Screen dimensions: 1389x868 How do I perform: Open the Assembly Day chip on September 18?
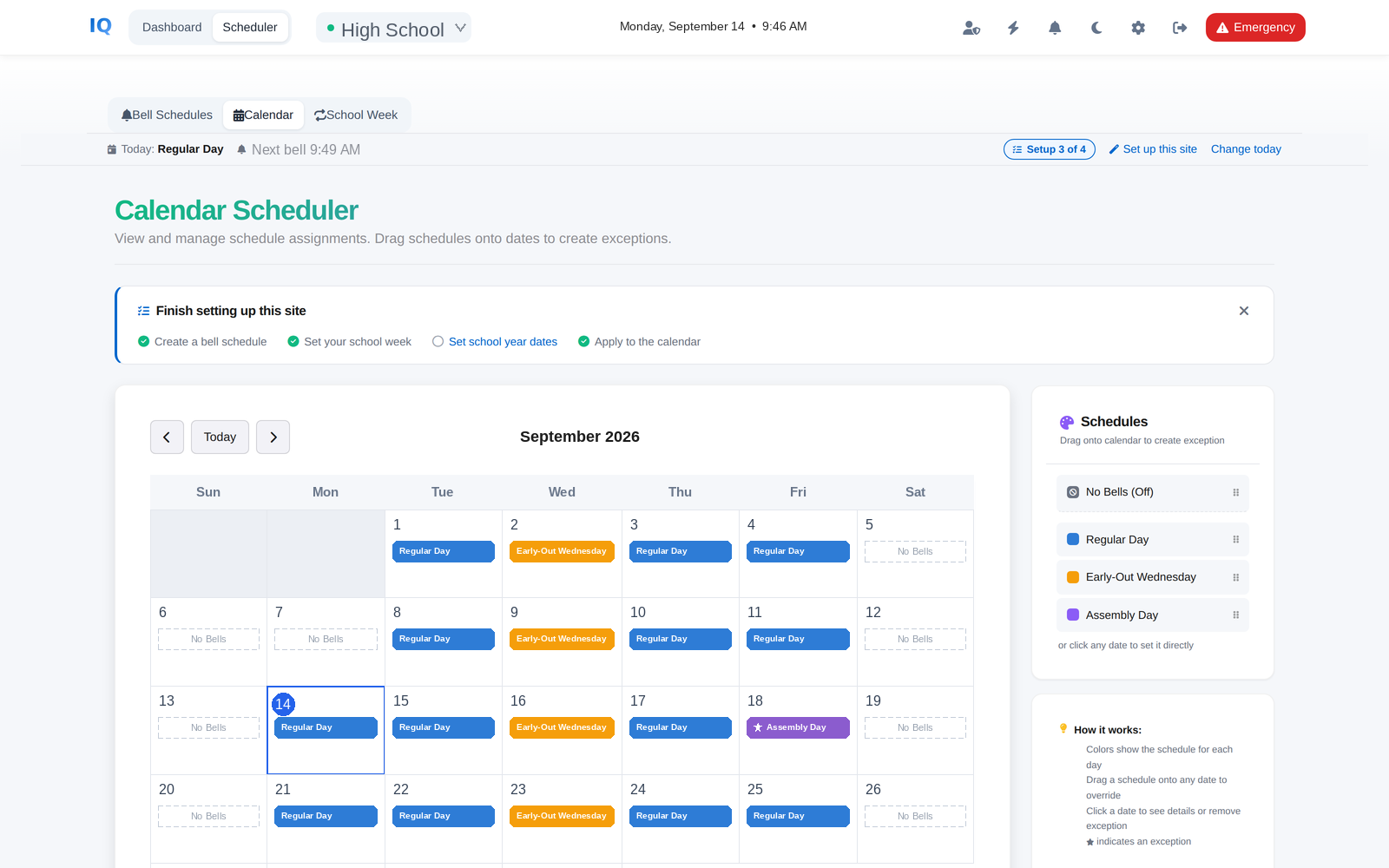click(x=798, y=727)
